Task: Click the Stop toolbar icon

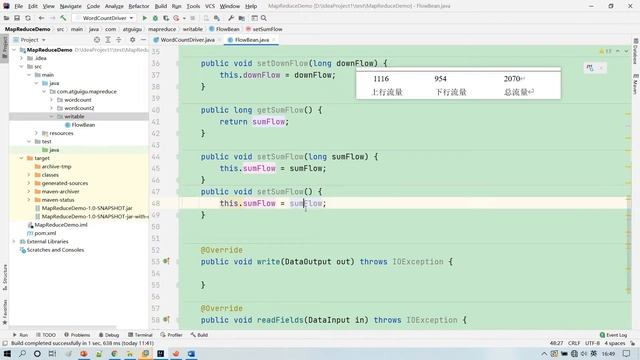Action: (x=193, y=18)
